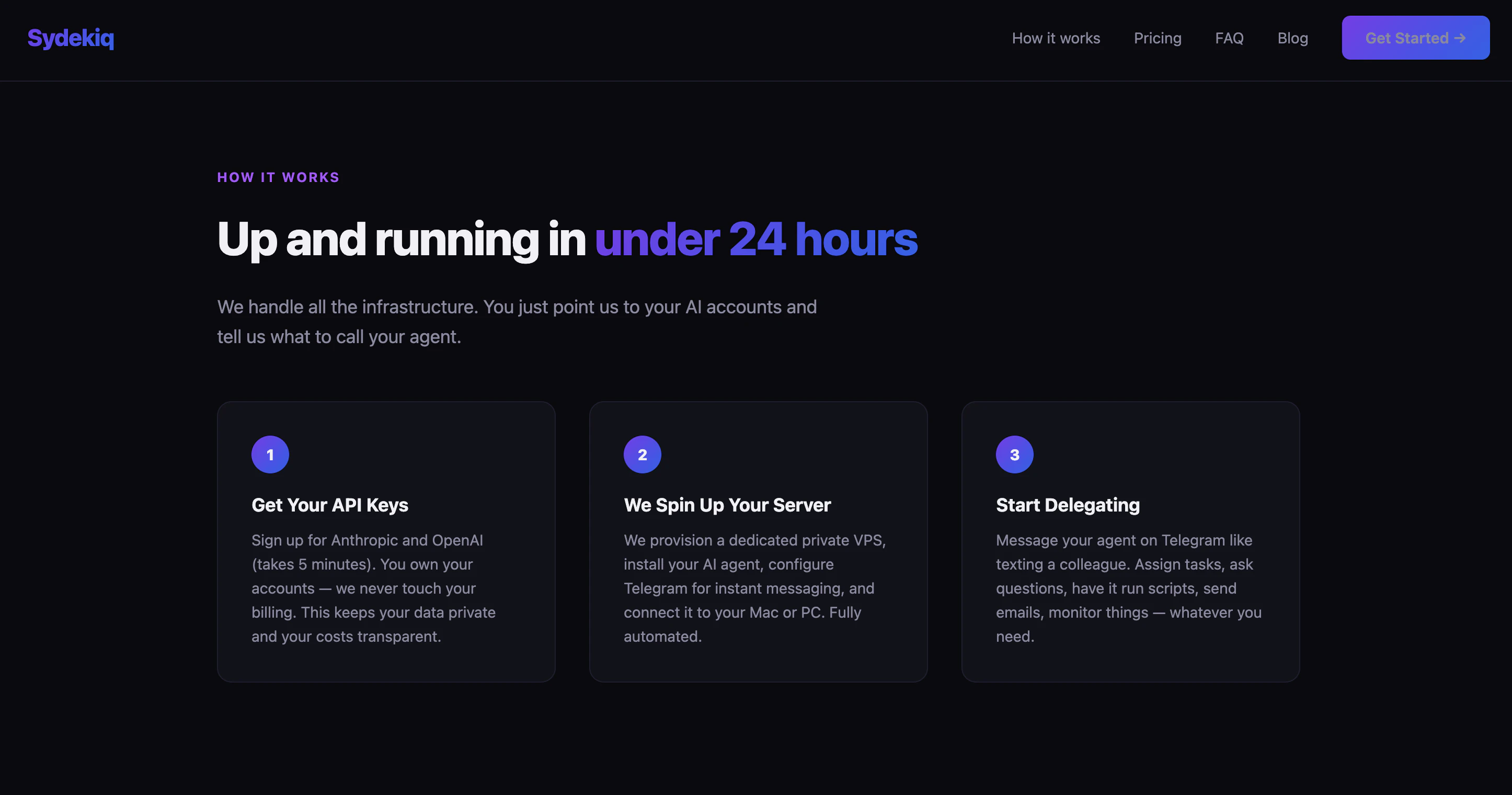Click the infrastructure description paragraph

click(517, 322)
